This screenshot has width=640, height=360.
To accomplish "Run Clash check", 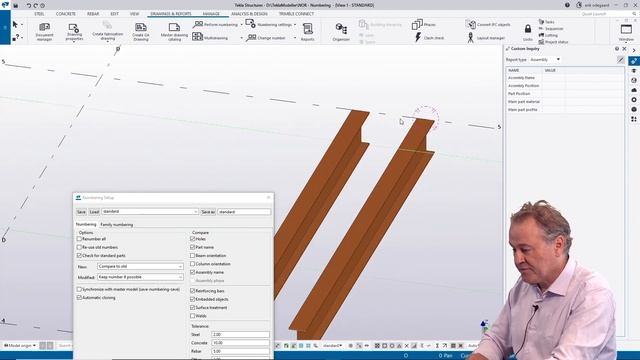I will point(429,38).
